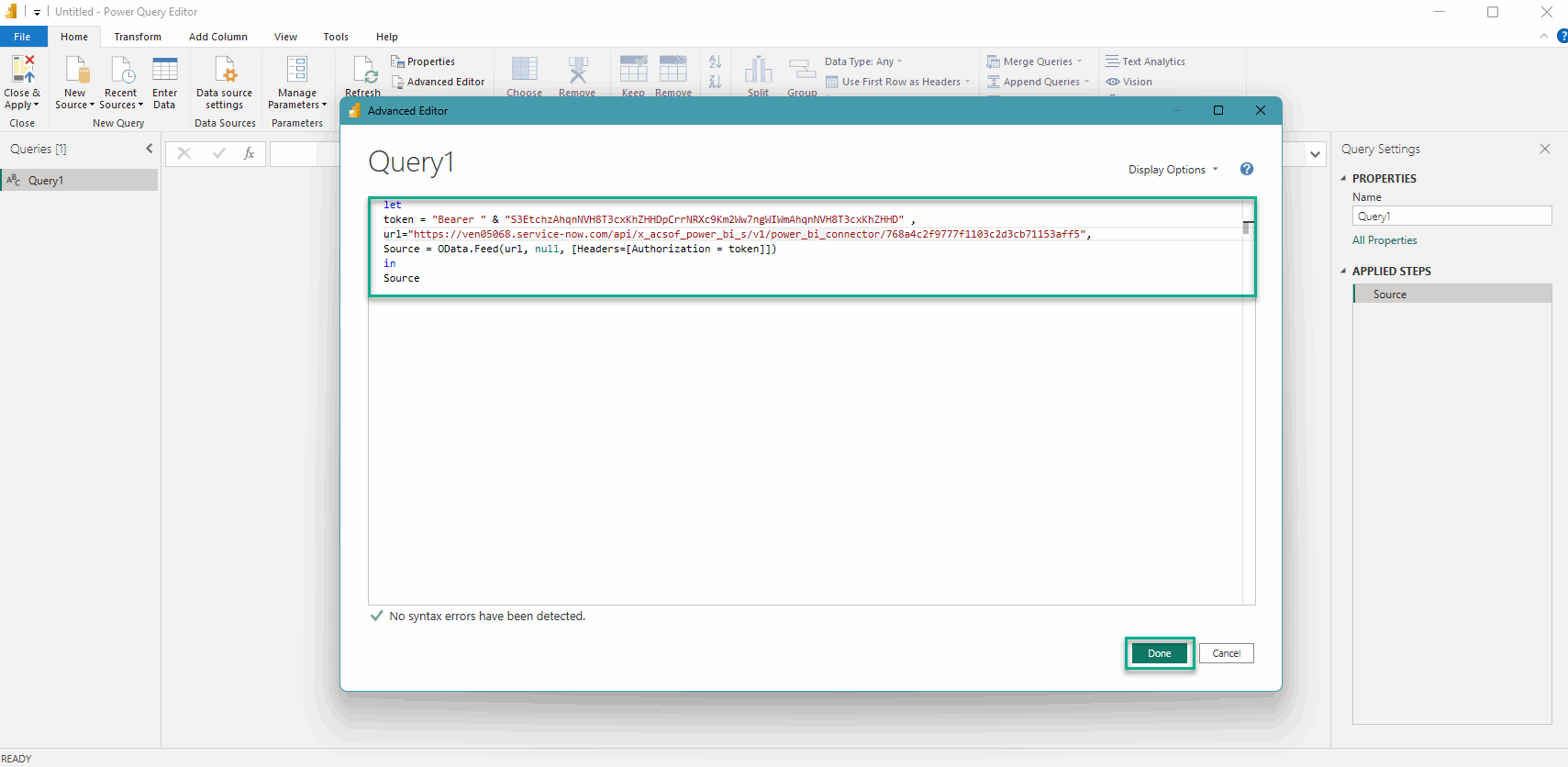Click Text Analytics icon

(x=1112, y=61)
